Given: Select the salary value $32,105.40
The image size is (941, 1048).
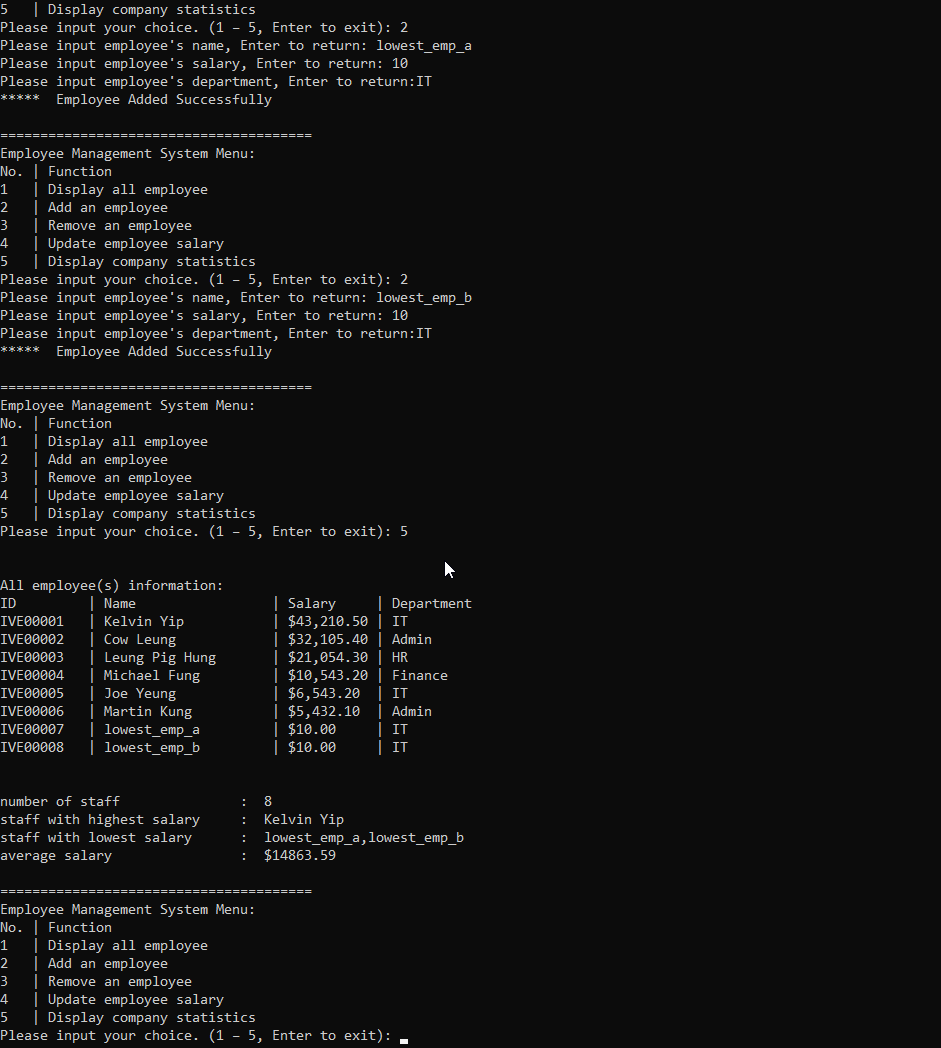Looking at the screenshot, I should (x=328, y=640).
